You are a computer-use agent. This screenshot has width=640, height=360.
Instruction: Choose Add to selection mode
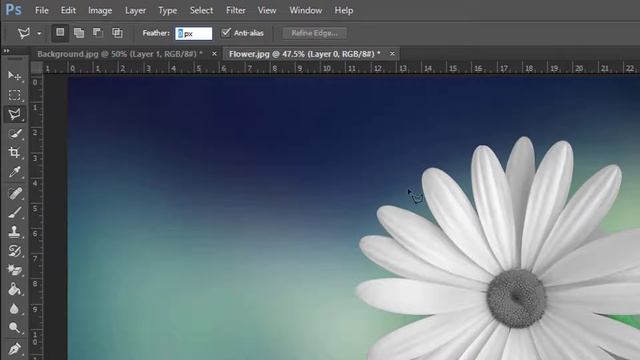(x=79, y=33)
